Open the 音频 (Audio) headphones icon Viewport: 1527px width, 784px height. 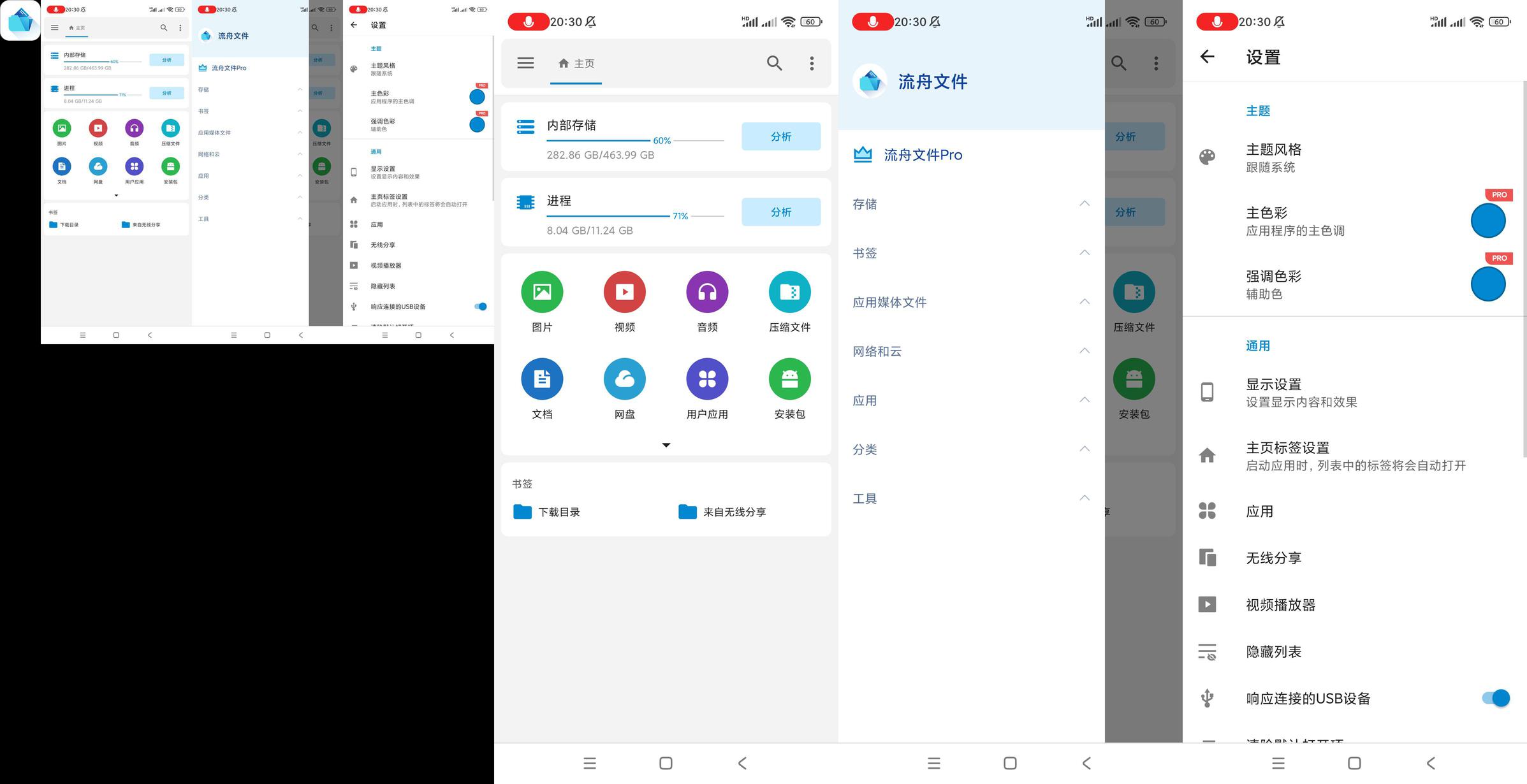(x=707, y=292)
